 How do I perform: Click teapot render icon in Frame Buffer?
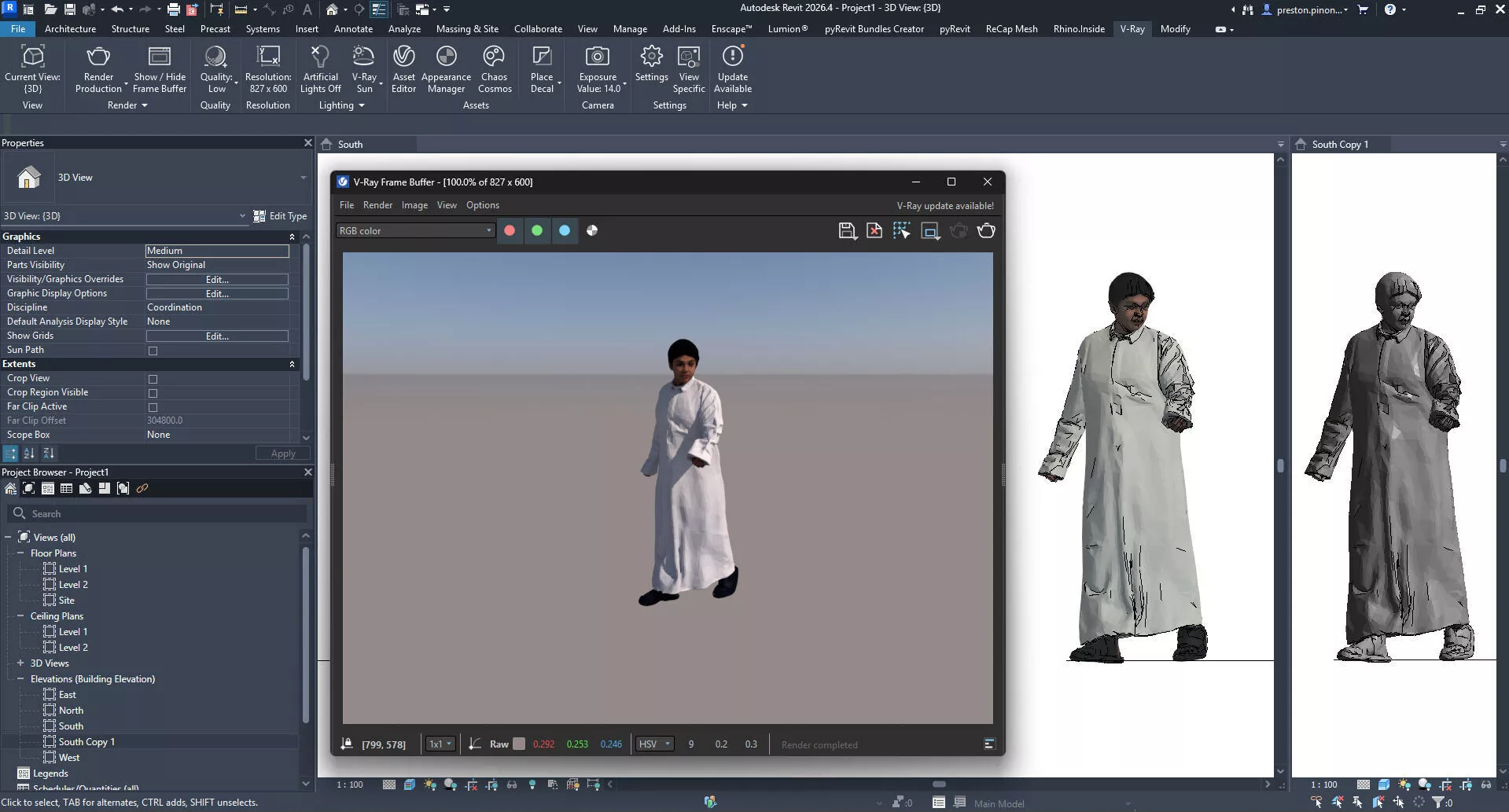[x=985, y=230]
